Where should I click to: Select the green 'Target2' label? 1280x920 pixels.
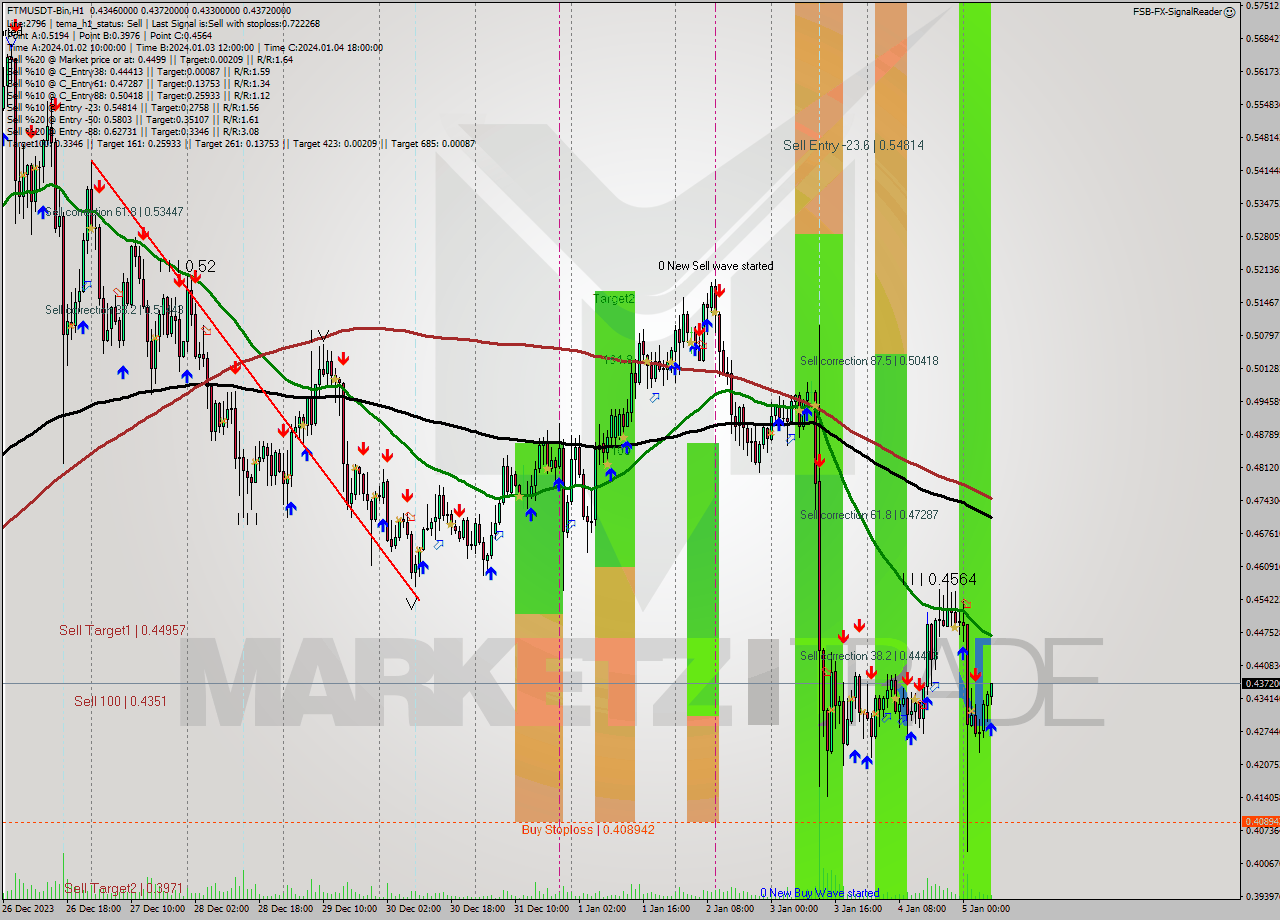(613, 298)
